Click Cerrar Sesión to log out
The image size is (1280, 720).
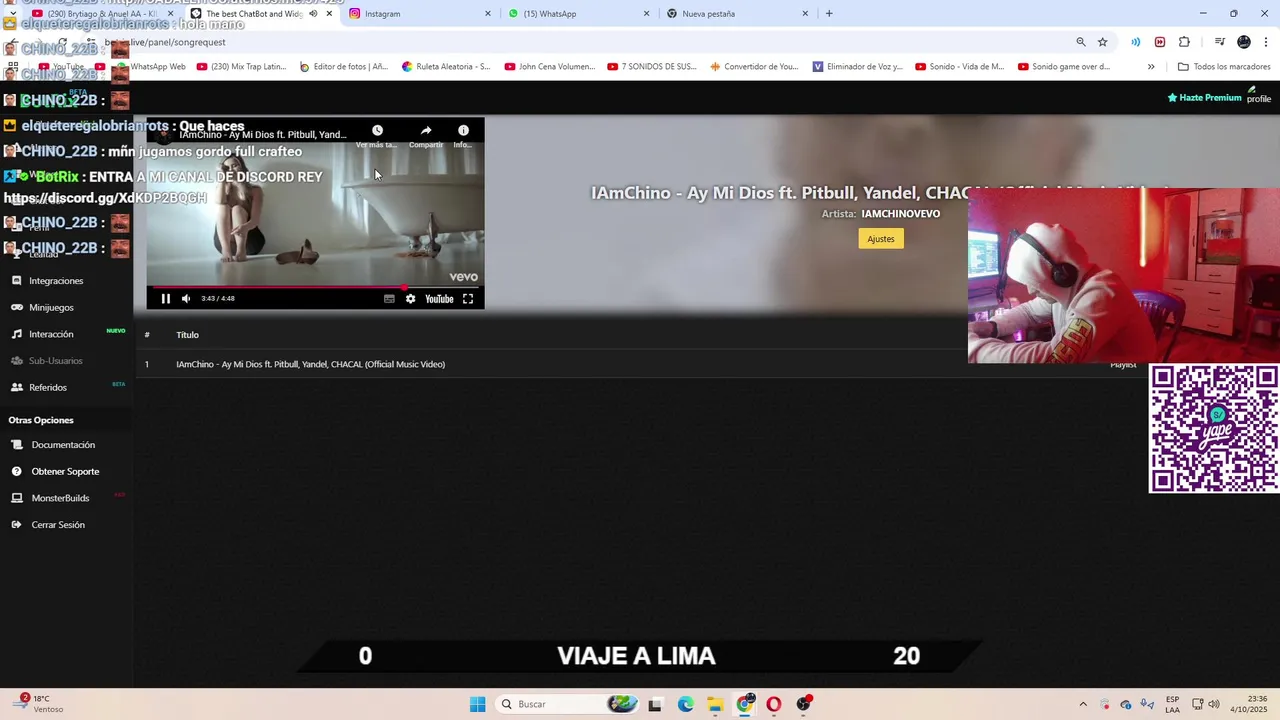(58, 525)
